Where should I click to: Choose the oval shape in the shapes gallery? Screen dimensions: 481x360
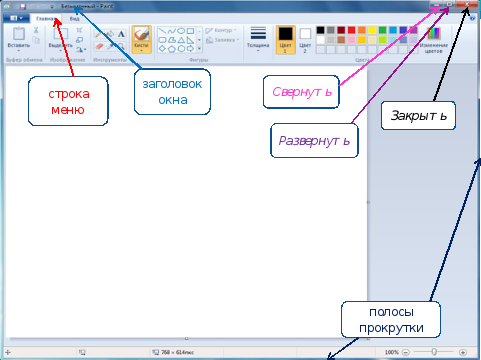[x=181, y=31]
